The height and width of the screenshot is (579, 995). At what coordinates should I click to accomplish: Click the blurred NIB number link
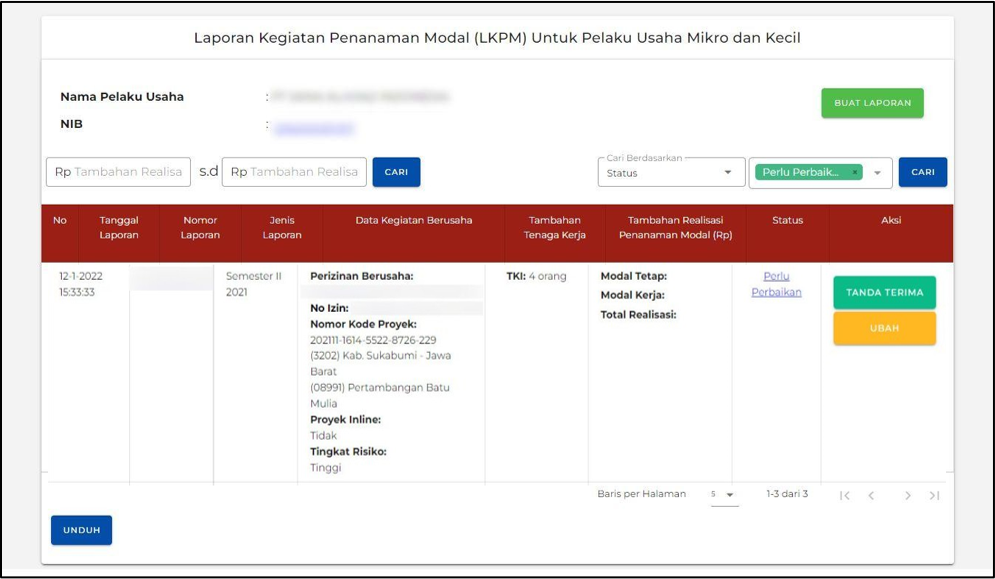point(314,127)
